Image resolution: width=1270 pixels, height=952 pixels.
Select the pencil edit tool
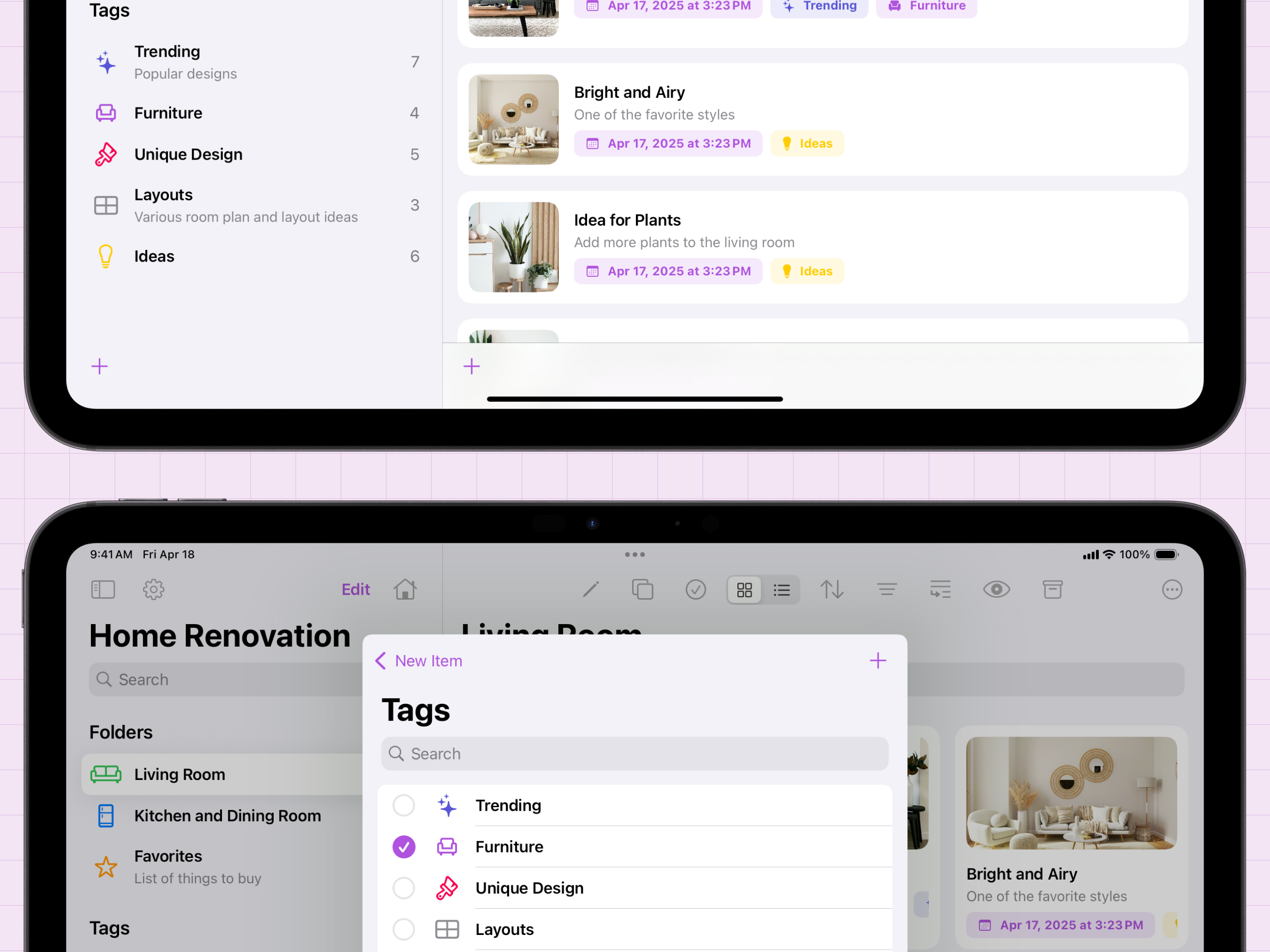(591, 589)
